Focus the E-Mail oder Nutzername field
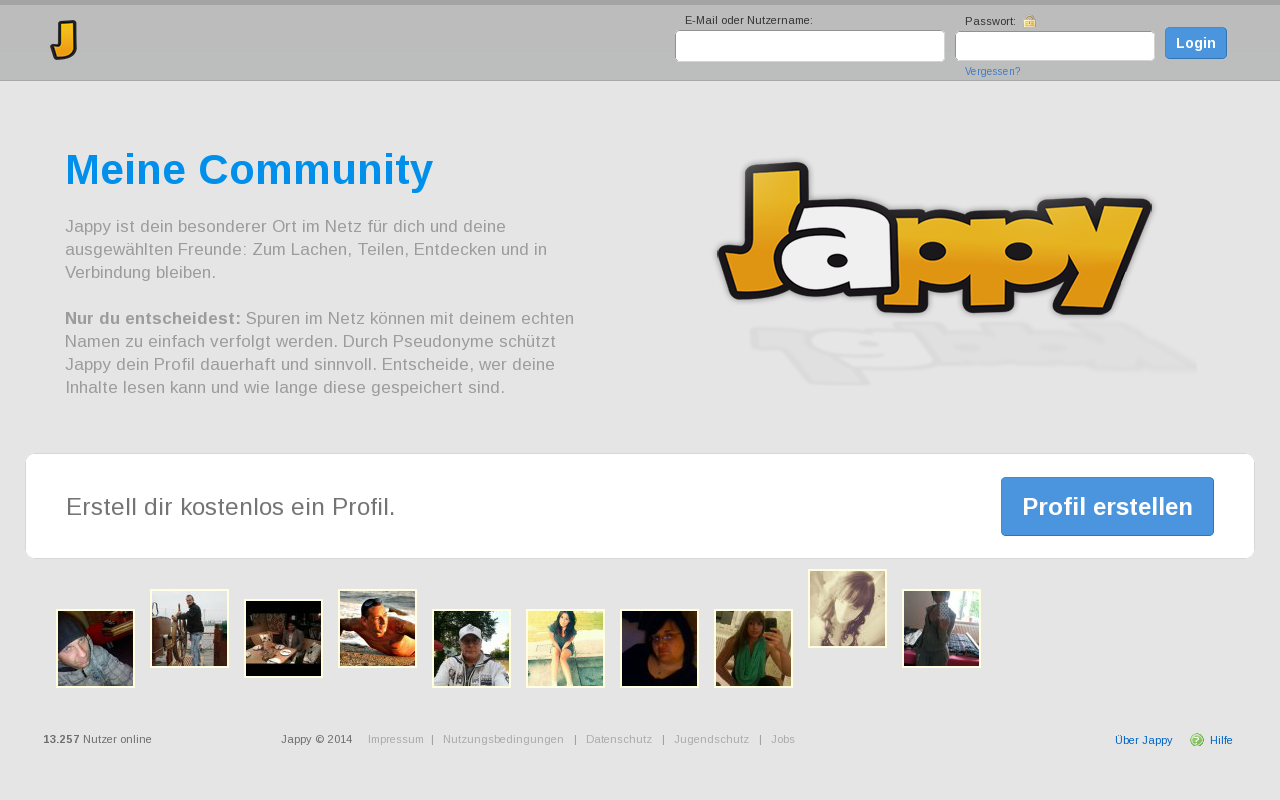Image resolution: width=1280 pixels, height=800 pixels. 810,46
